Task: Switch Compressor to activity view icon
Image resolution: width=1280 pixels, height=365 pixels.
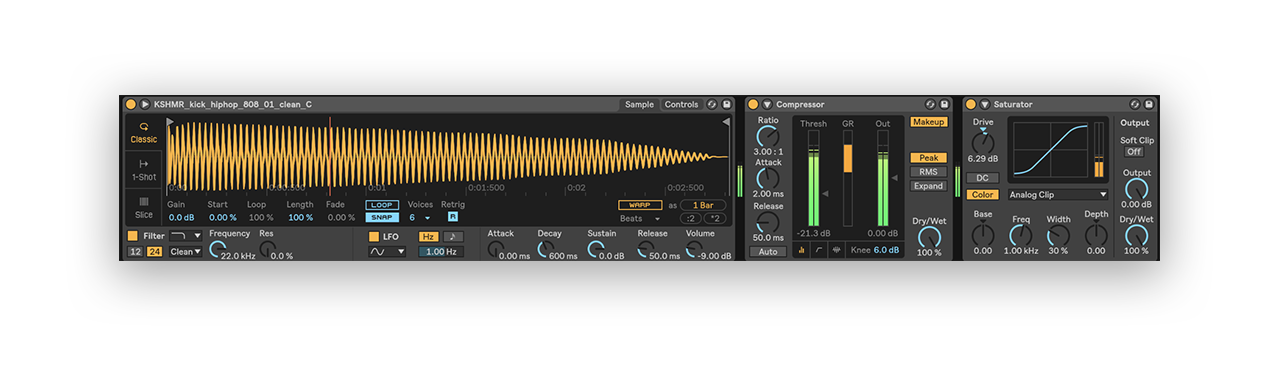Action: click(836, 250)
